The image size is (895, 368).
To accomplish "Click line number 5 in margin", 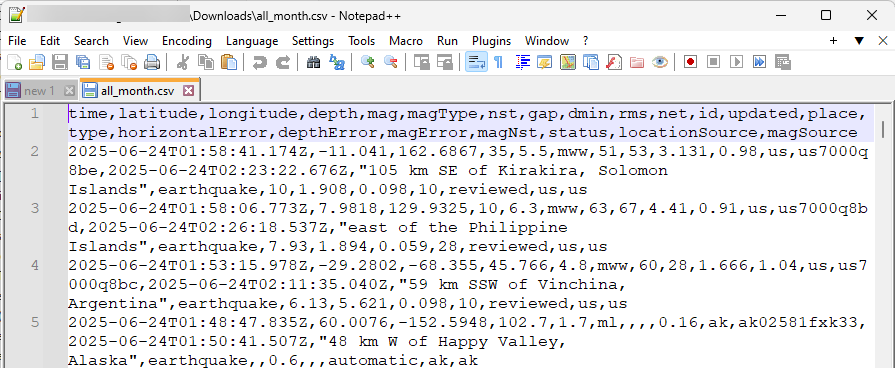I will pyautogui.click(x=35, y=322).
